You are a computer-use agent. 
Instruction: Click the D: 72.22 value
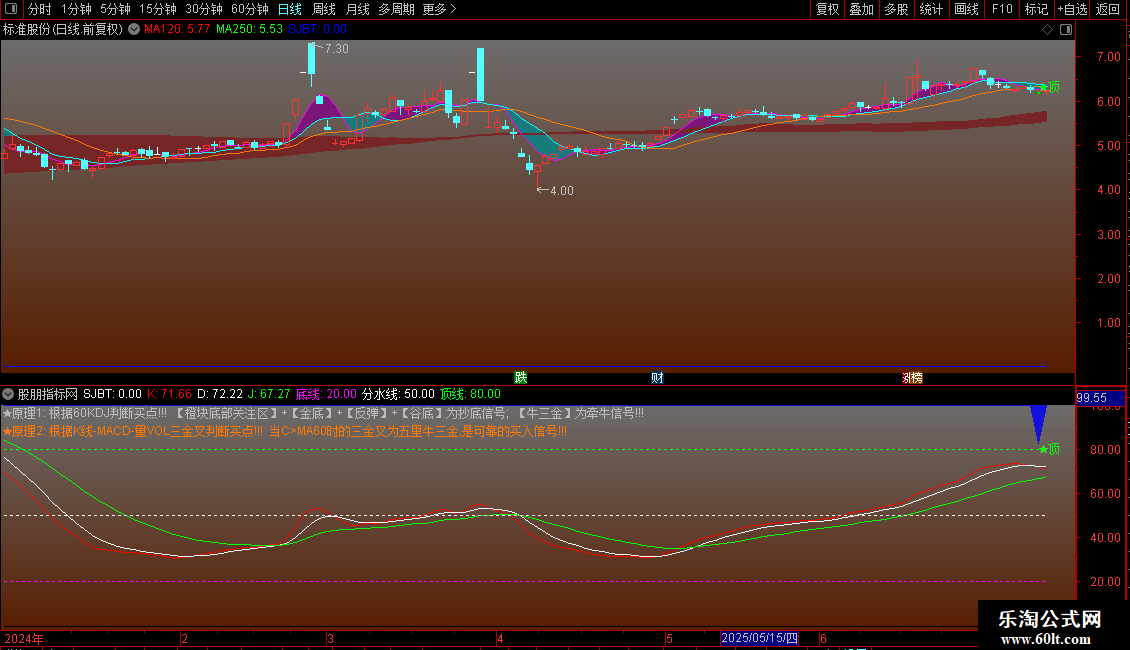220,394
